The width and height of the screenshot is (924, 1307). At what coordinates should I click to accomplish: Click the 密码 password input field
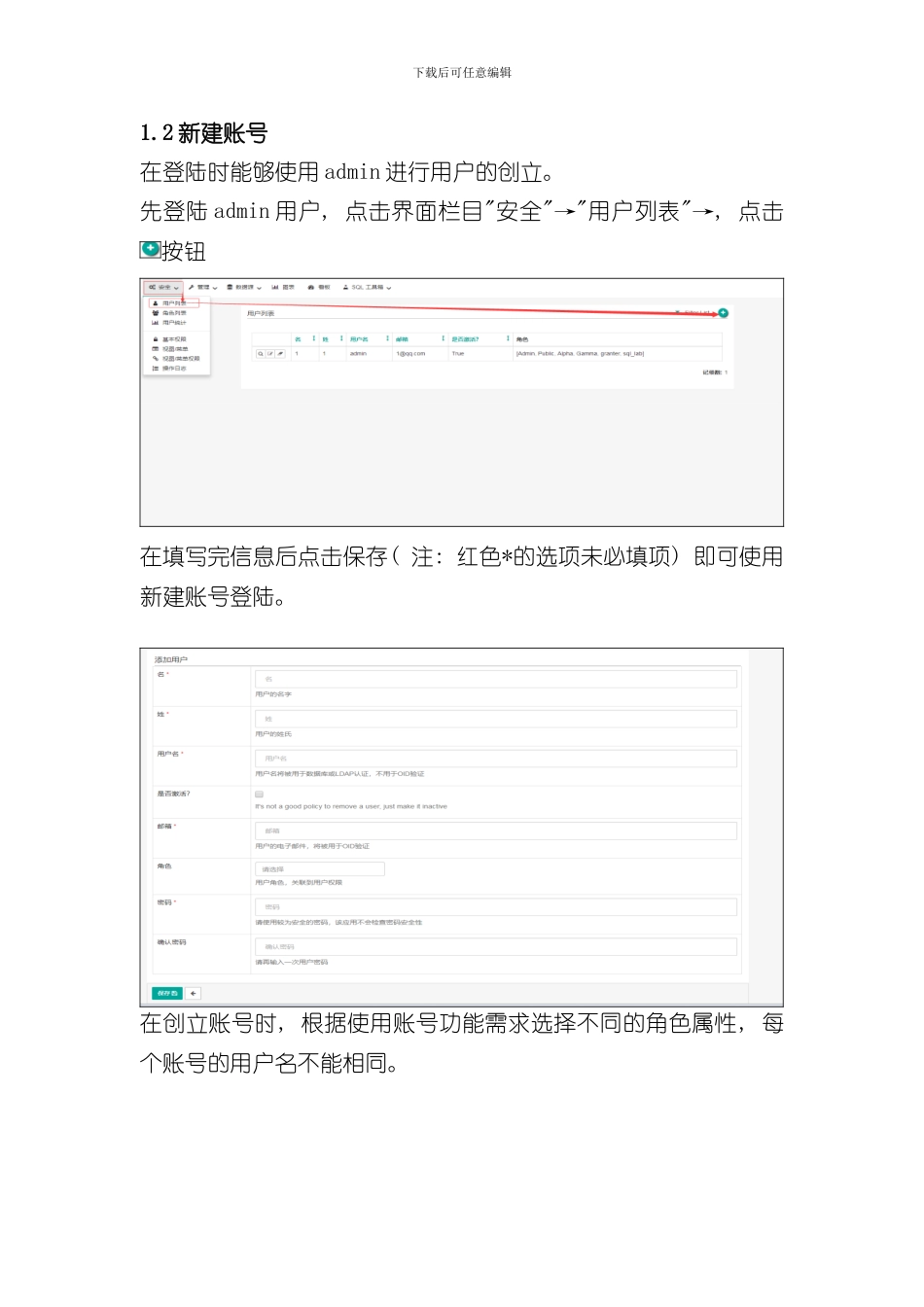point(496,906)
